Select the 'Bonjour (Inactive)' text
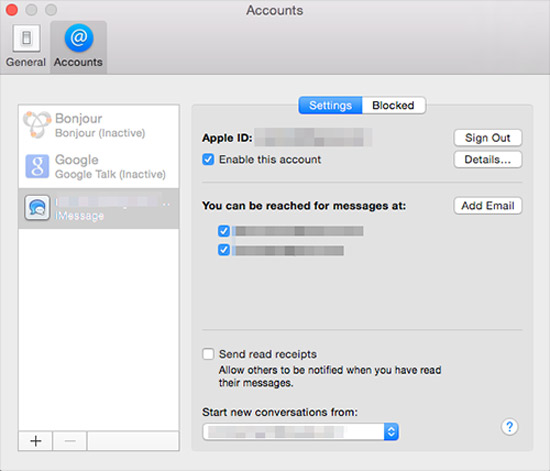 [x=100, y=133]
